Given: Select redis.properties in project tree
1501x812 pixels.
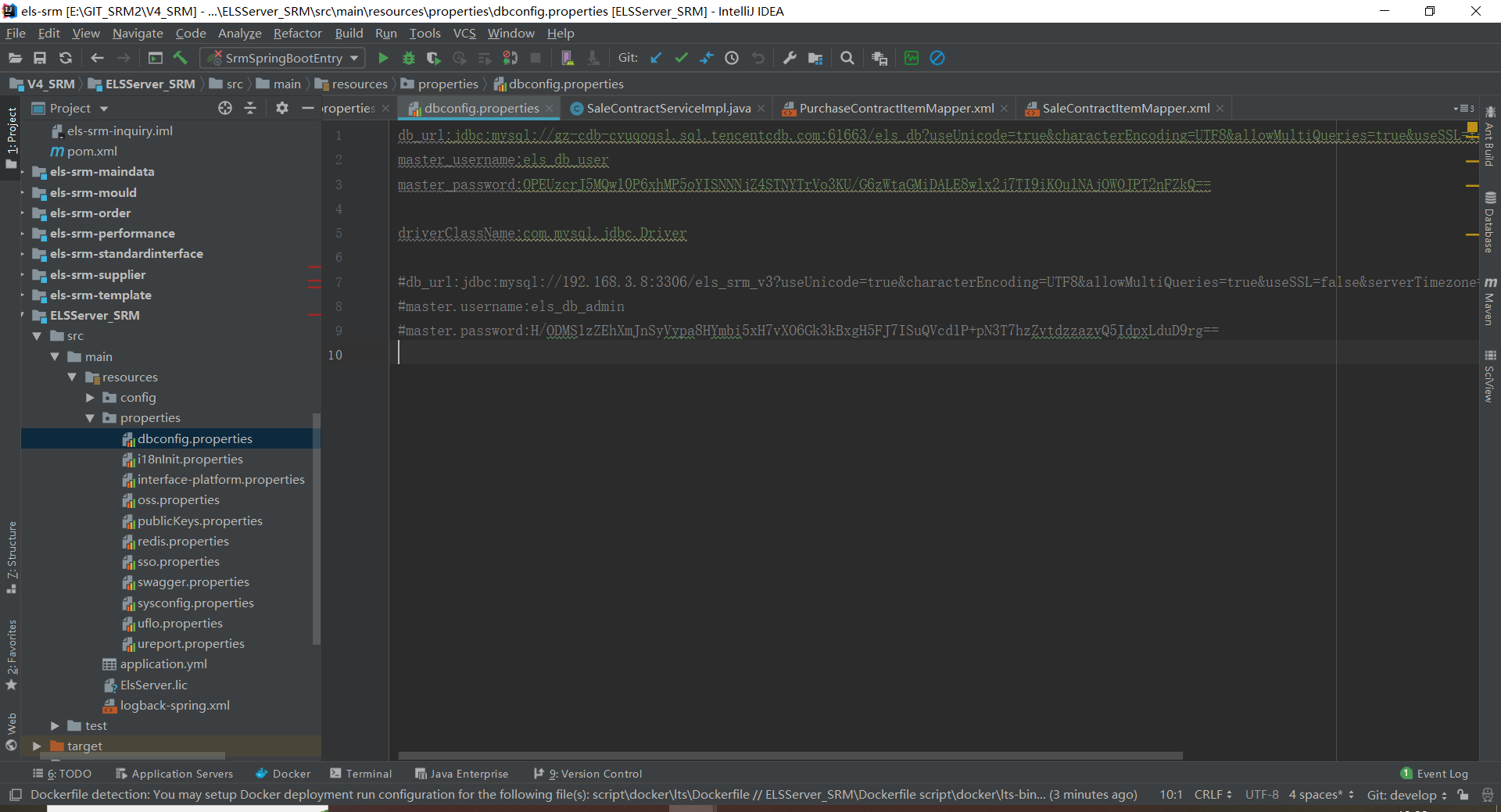Looking at the screenshot, I should [183, 542].
